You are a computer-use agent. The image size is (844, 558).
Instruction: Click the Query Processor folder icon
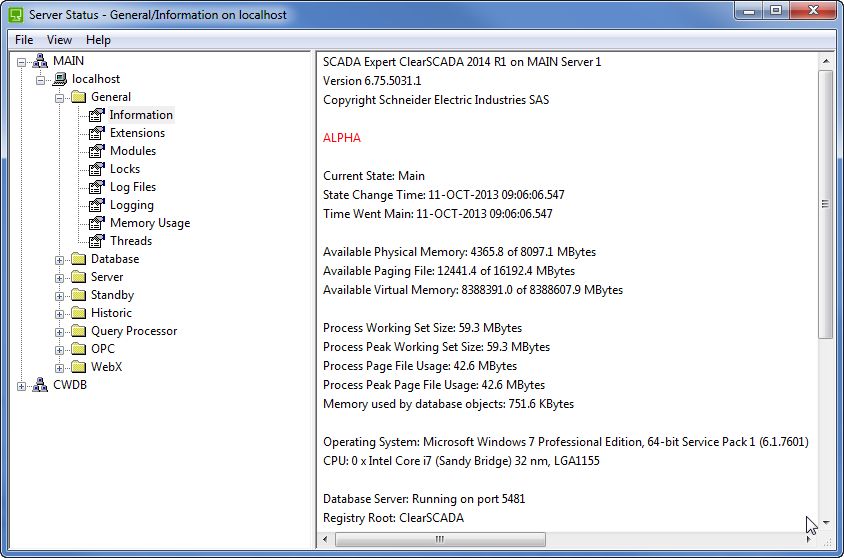79,331
